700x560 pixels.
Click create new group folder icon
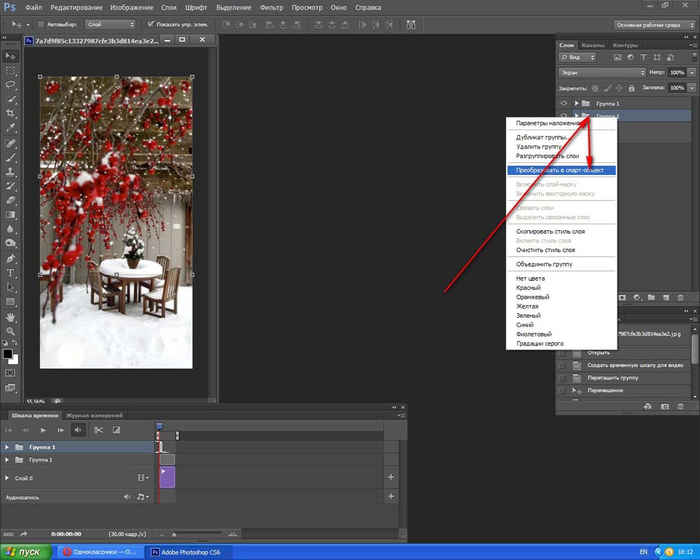[x=651, y=297]
